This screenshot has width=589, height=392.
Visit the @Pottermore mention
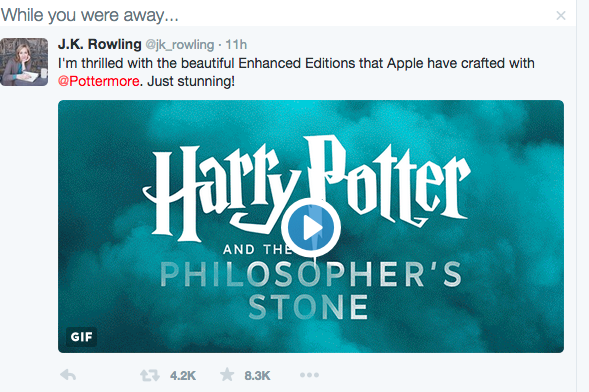99,81
